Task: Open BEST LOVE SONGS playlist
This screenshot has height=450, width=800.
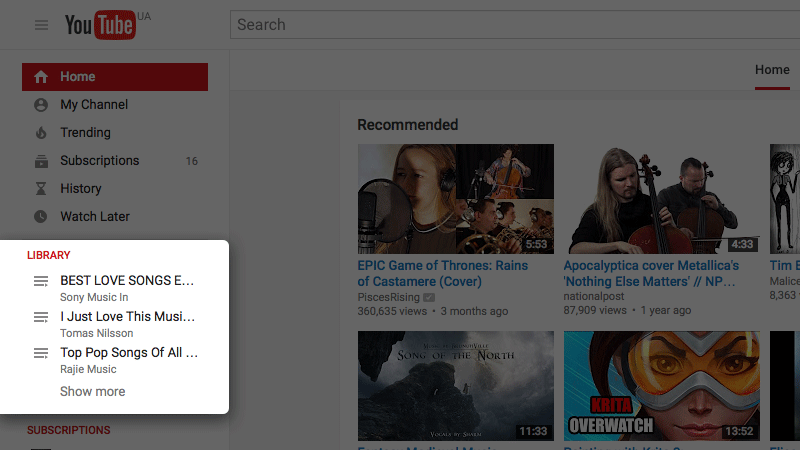Action: 127,281
